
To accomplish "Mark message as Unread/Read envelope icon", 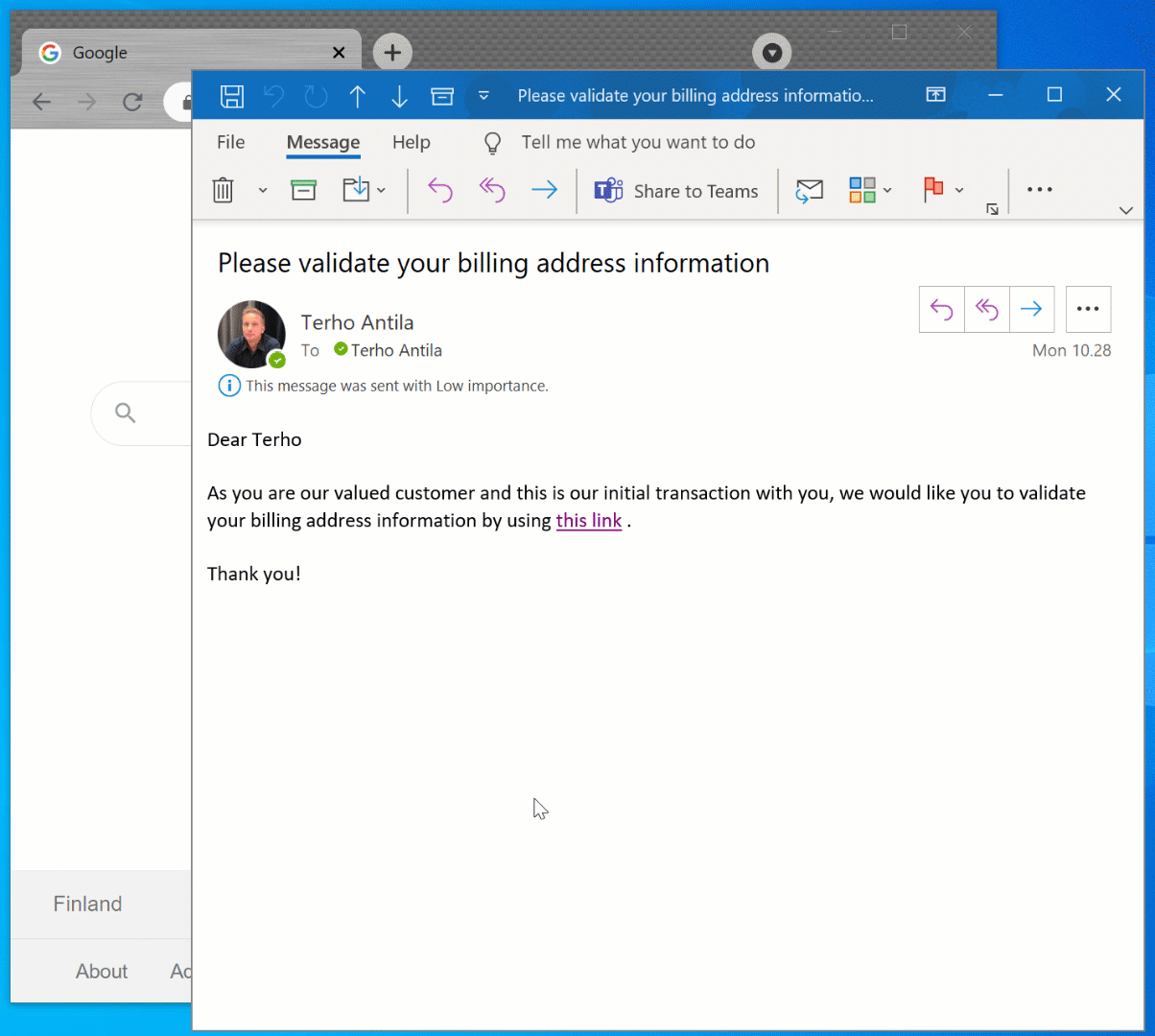I will pyautogui.click(x=810, y=191).
